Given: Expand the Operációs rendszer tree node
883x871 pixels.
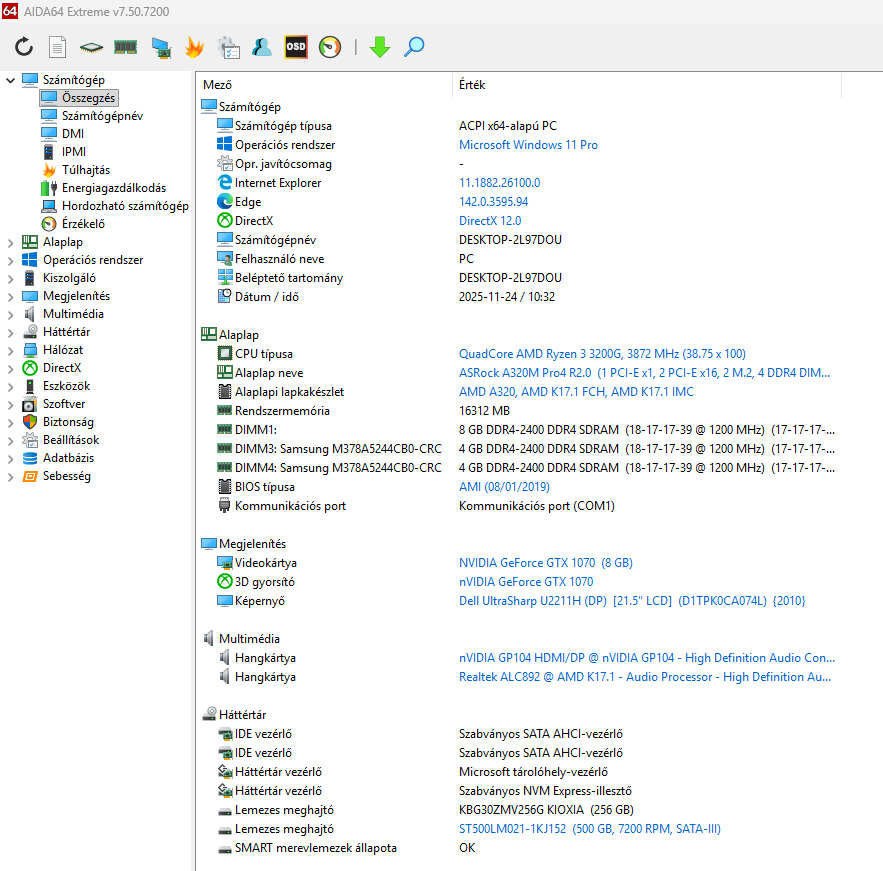Looking at the screenshot, I should [x=10, y=260].
